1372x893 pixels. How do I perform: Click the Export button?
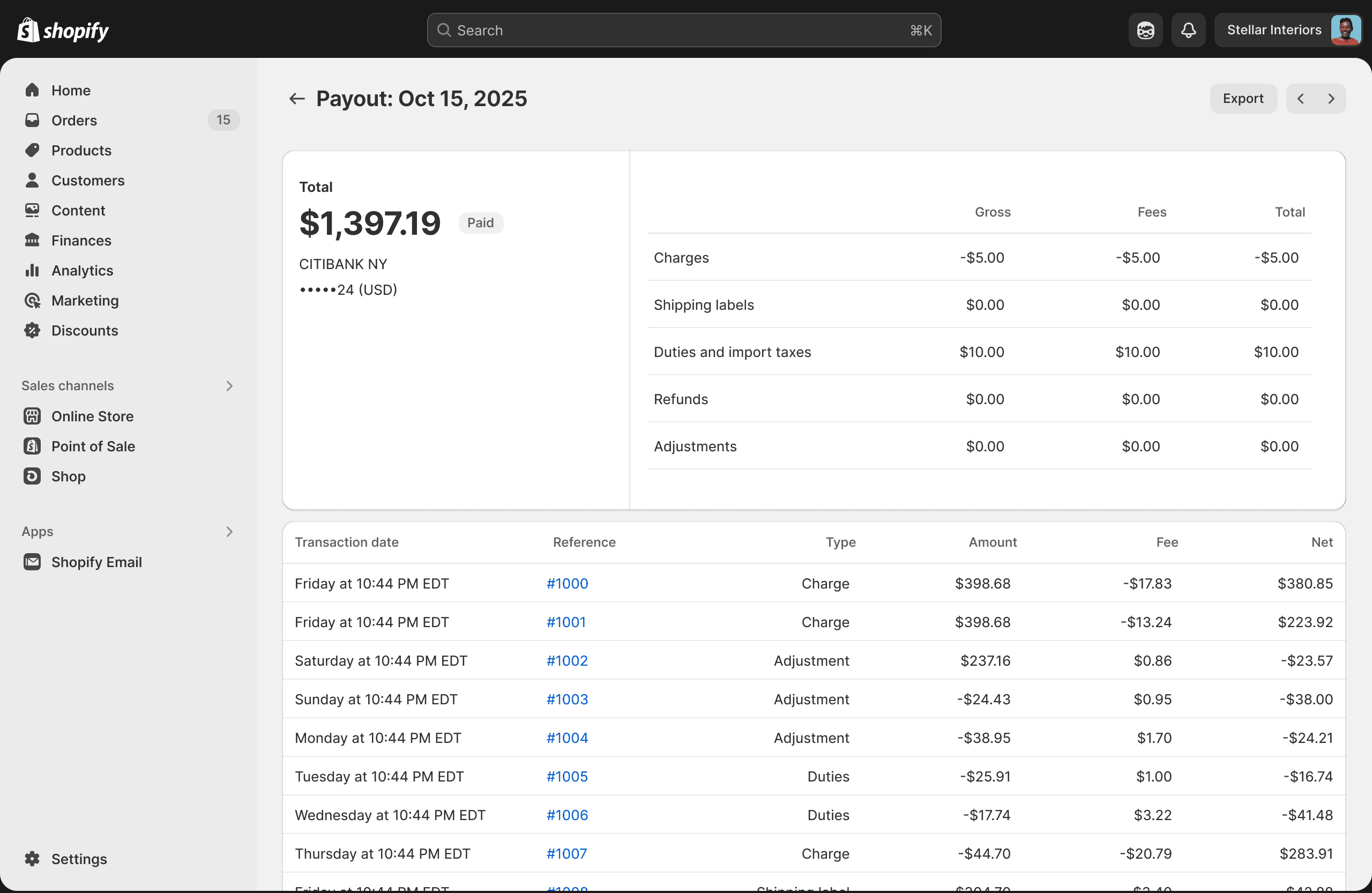tap(1243, 99)
